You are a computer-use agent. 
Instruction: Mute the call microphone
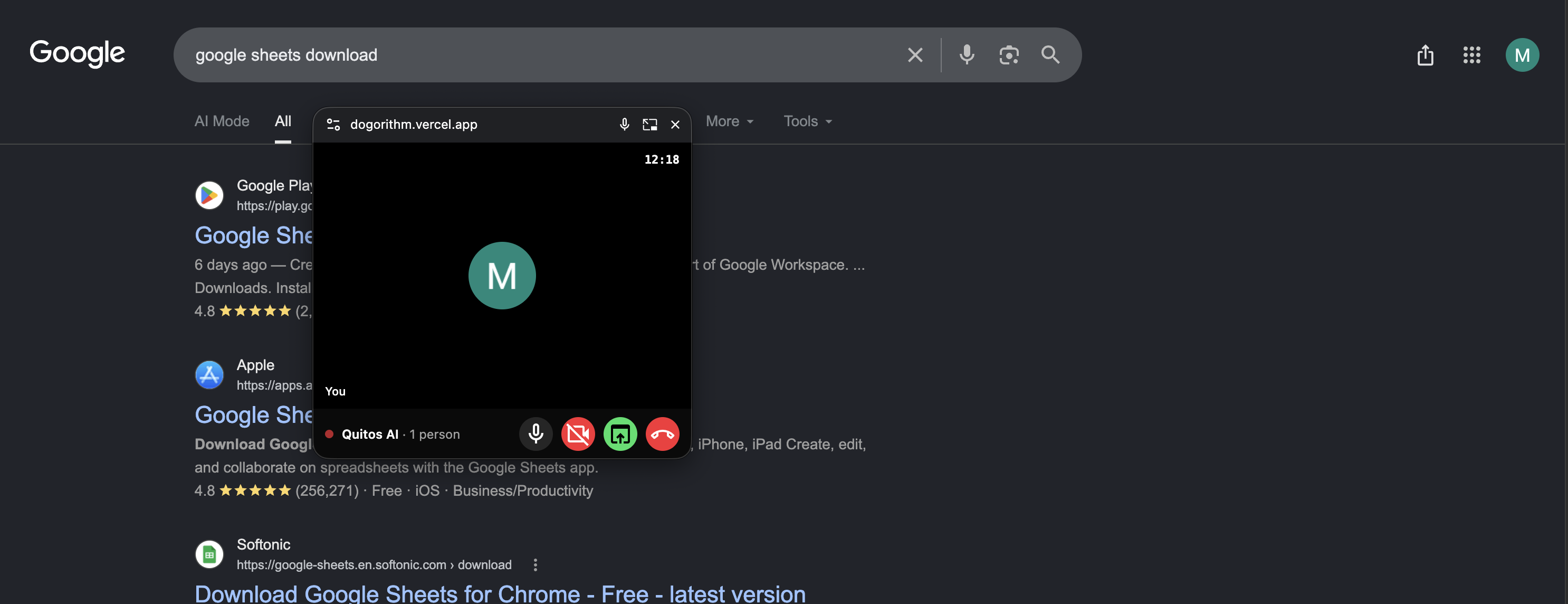coord(536,434)
